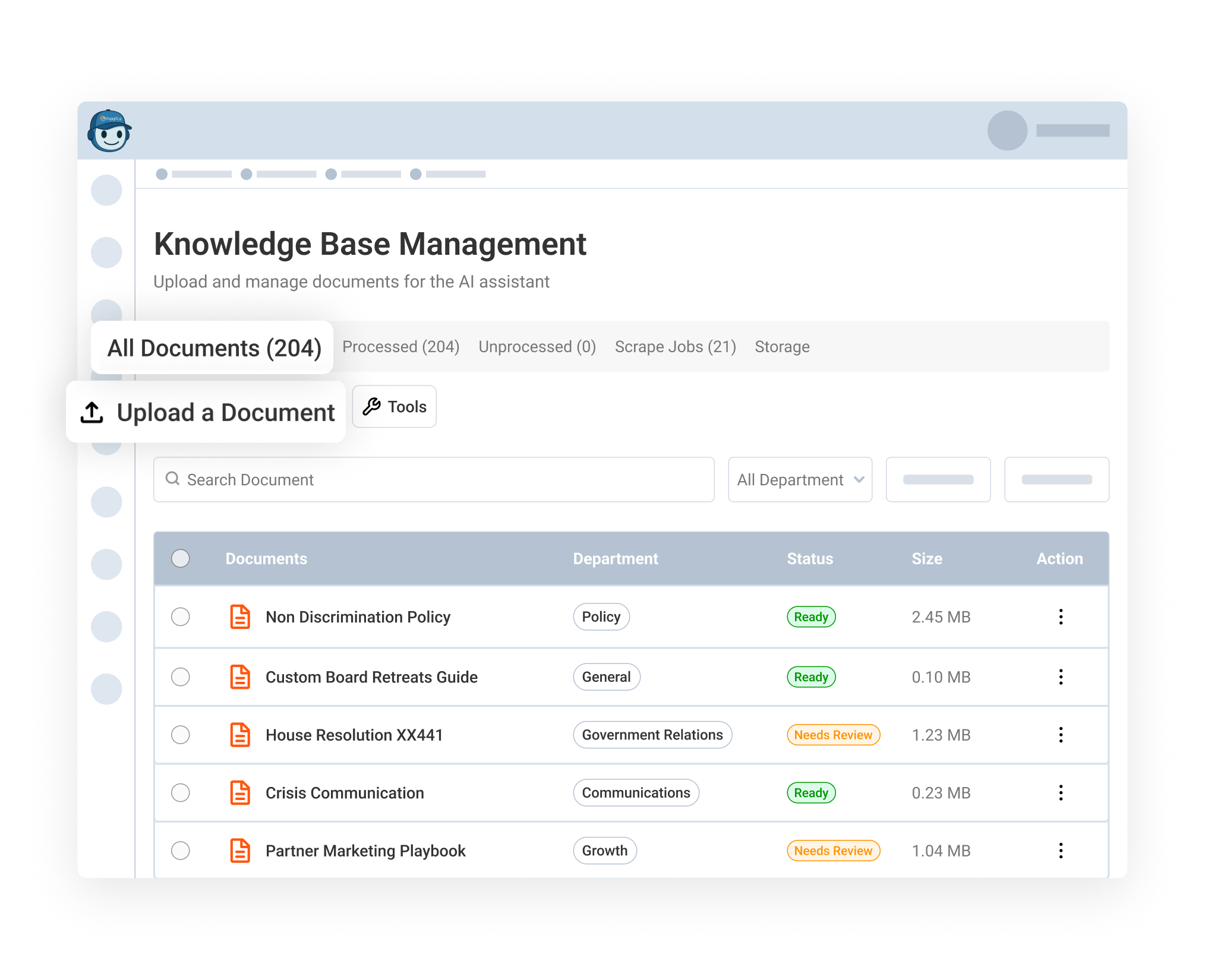Open the Storage tab
The width and height of the screenshot is (1205, 980).
click(x=782, y=346)
